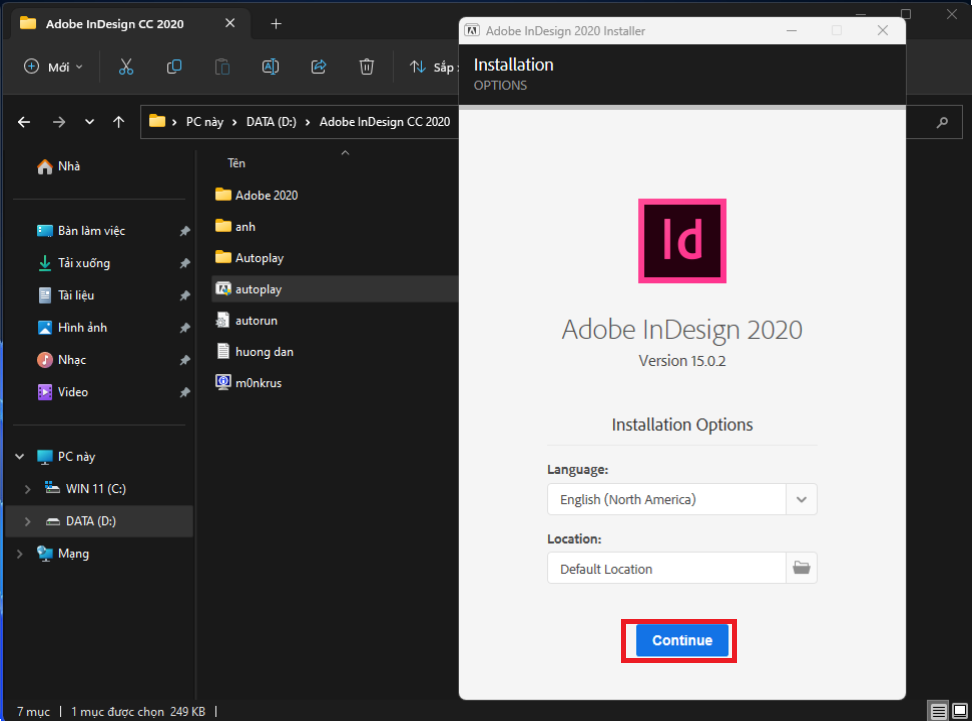Go up one folder level arrow
The image size is (972, 721).
click(119, 122)
